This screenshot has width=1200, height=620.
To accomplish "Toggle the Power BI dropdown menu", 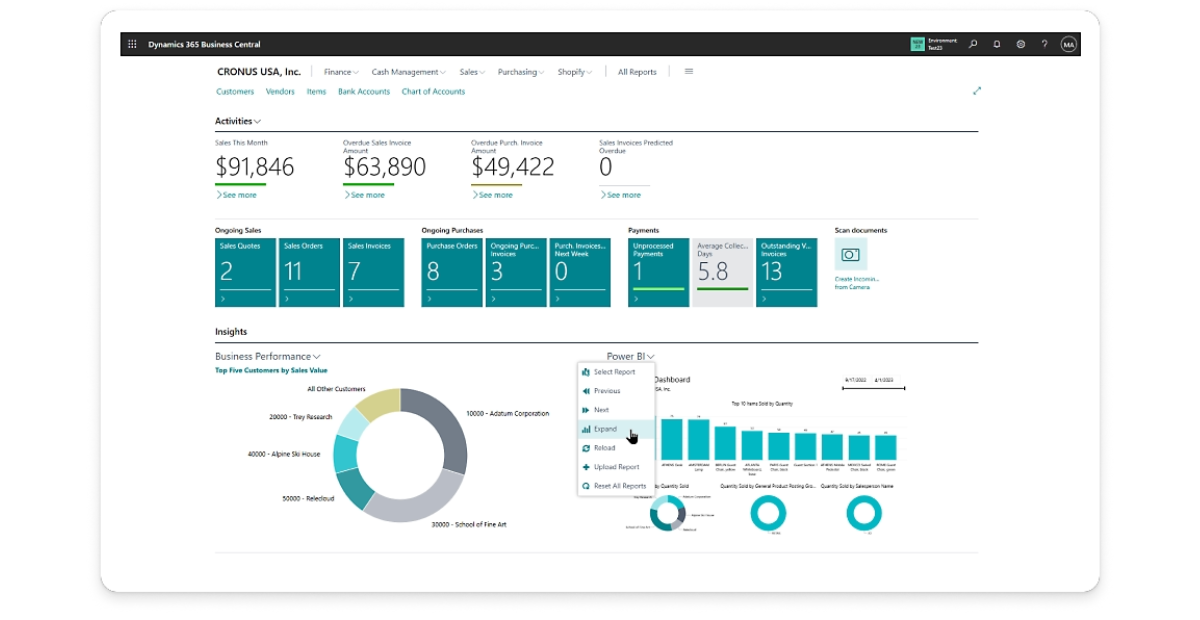I will coord(631,356).
